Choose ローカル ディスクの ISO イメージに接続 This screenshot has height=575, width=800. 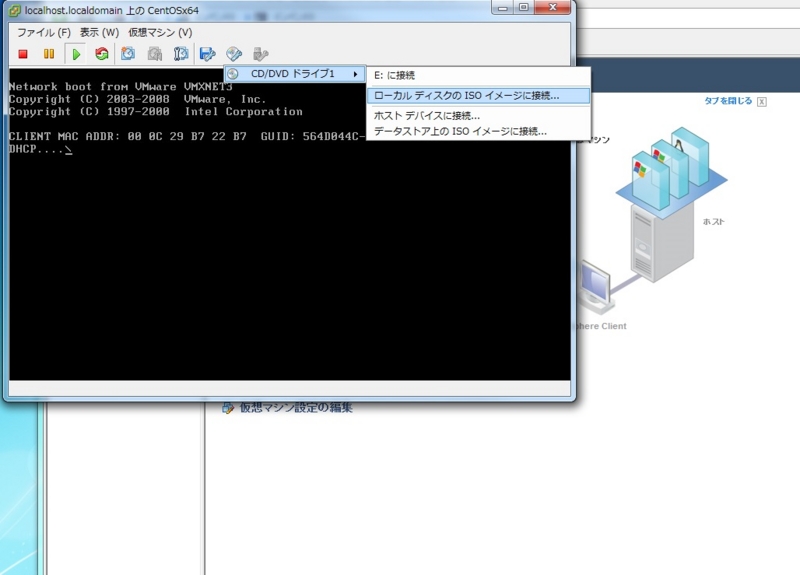tap(479, 95)
